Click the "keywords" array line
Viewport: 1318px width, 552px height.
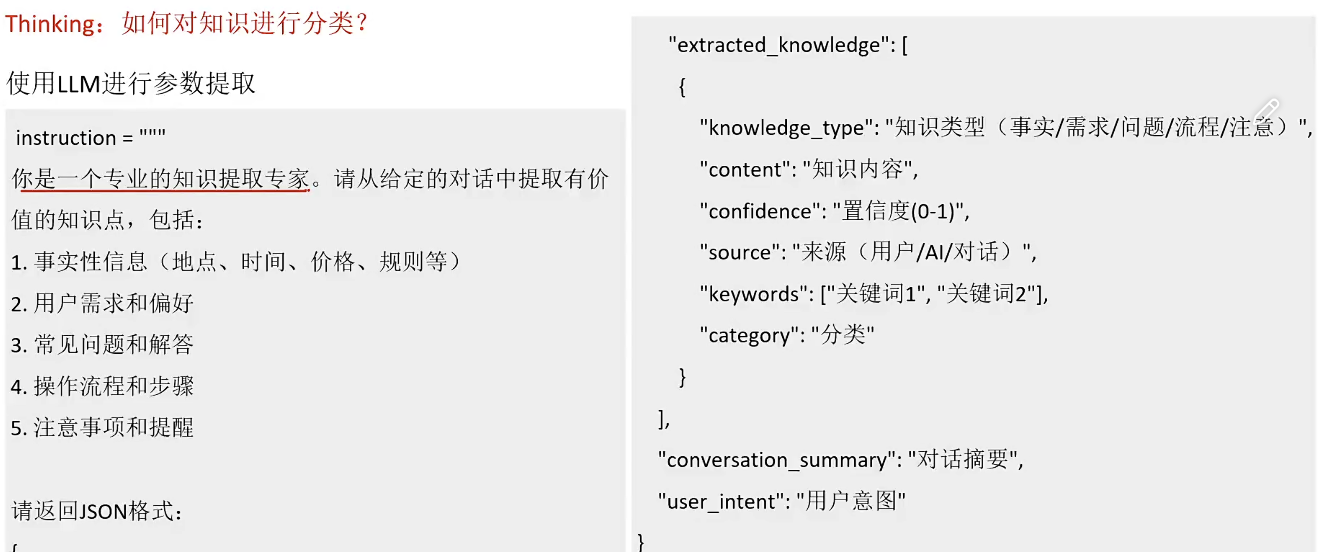coord(874,294)
